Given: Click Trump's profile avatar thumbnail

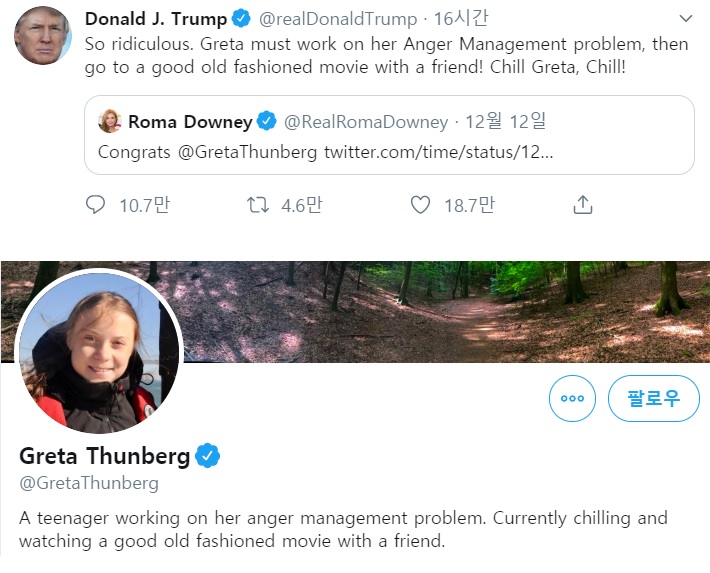Looking at the screenshot, I should (43, 36).
